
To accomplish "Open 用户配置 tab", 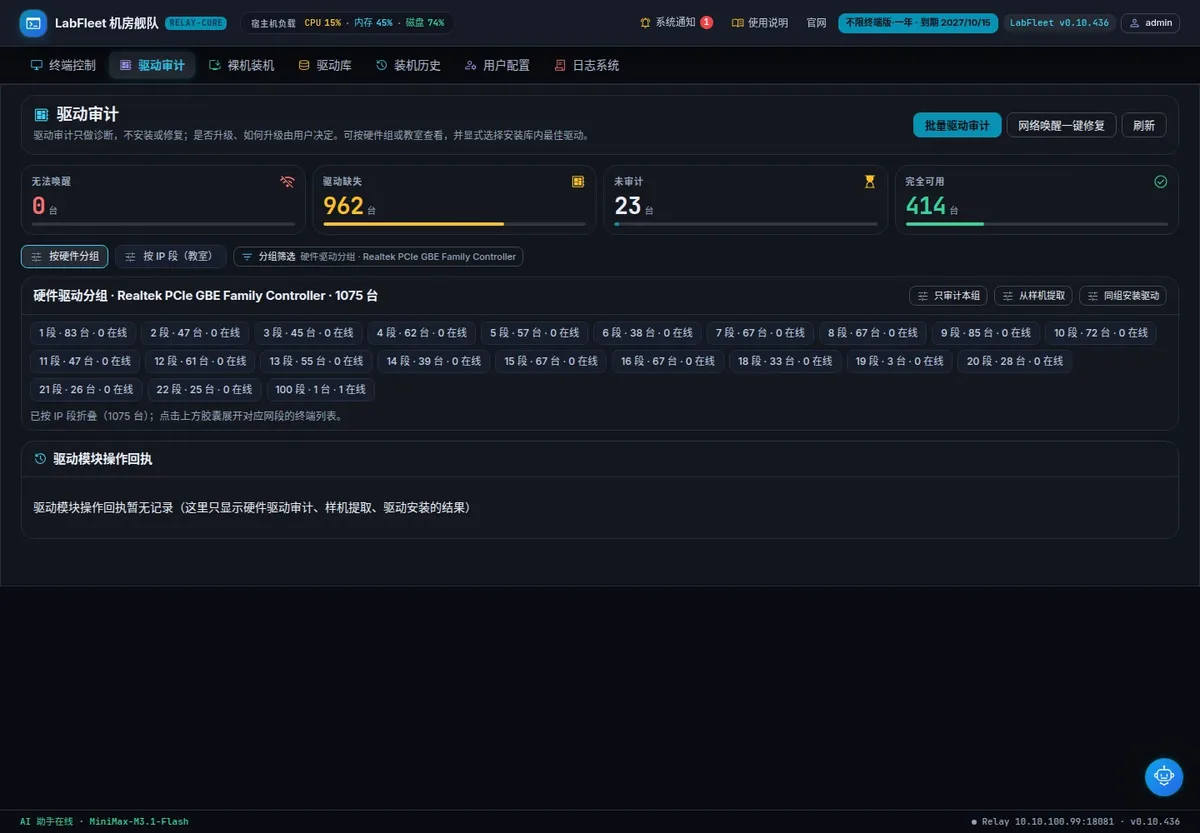I will (x=497, y=65).
